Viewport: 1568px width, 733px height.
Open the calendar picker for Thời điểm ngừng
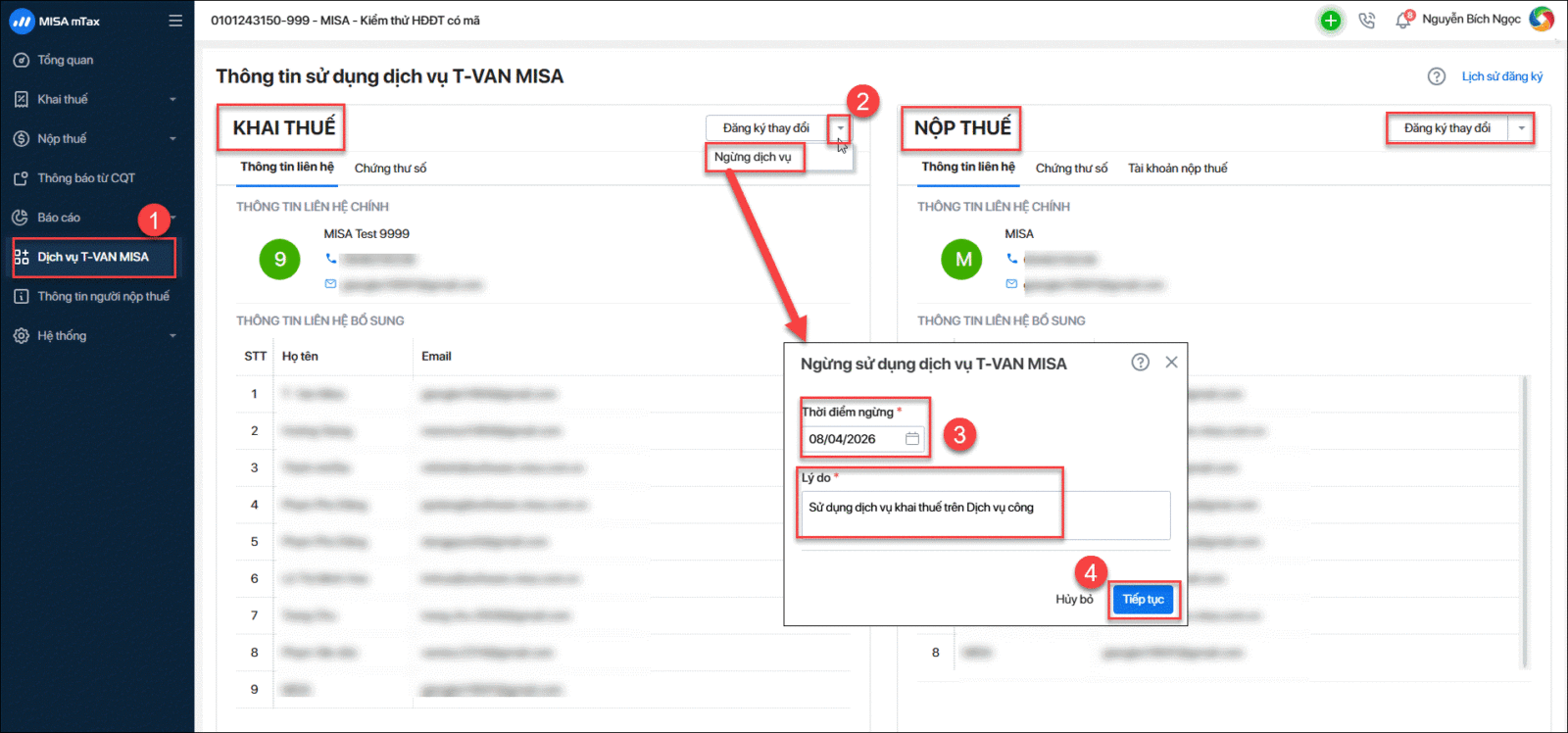912,439
